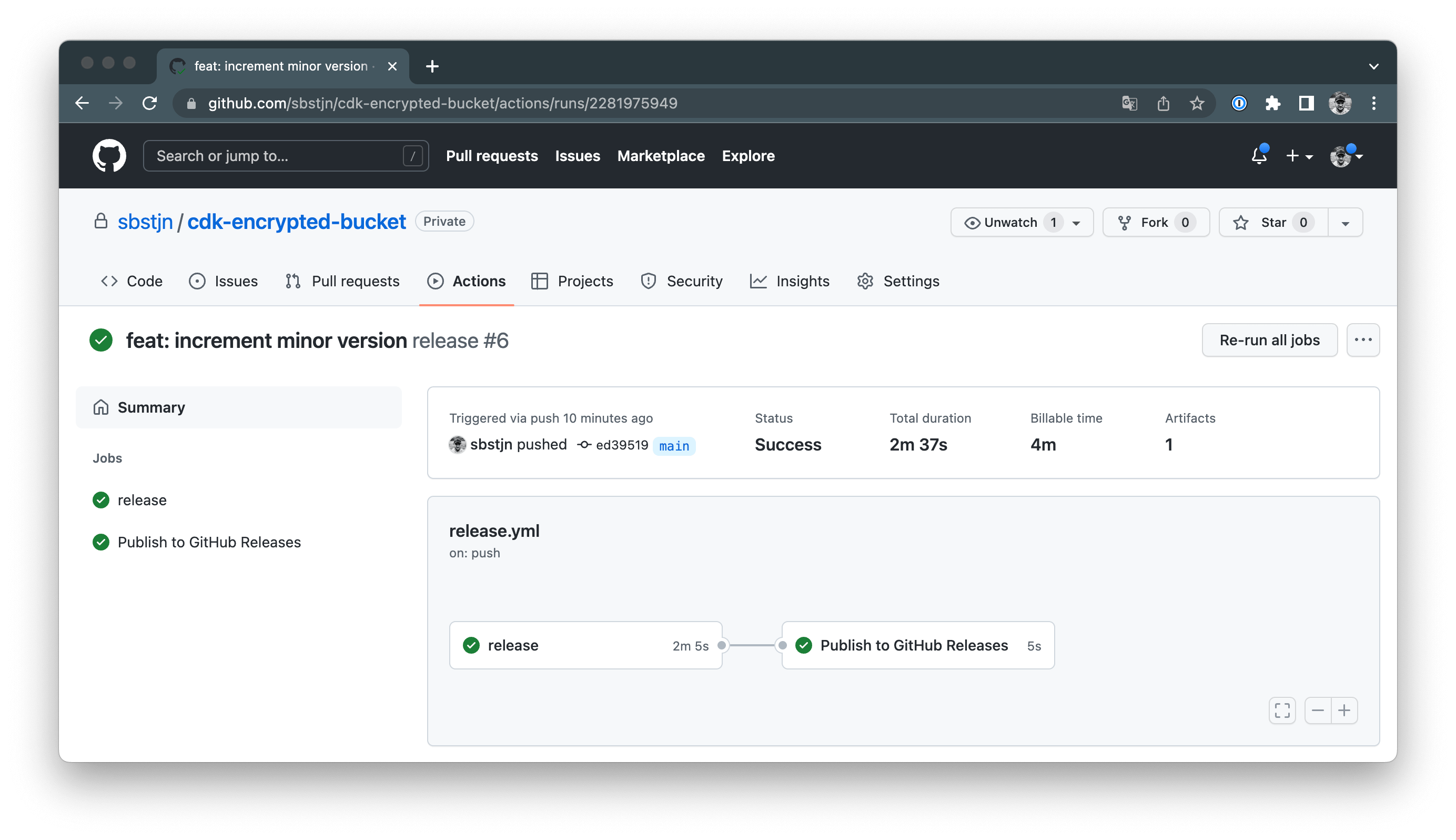Open notifications via the bell icon
Viewport: 1456px width, 840px height.
[1259, 156]
